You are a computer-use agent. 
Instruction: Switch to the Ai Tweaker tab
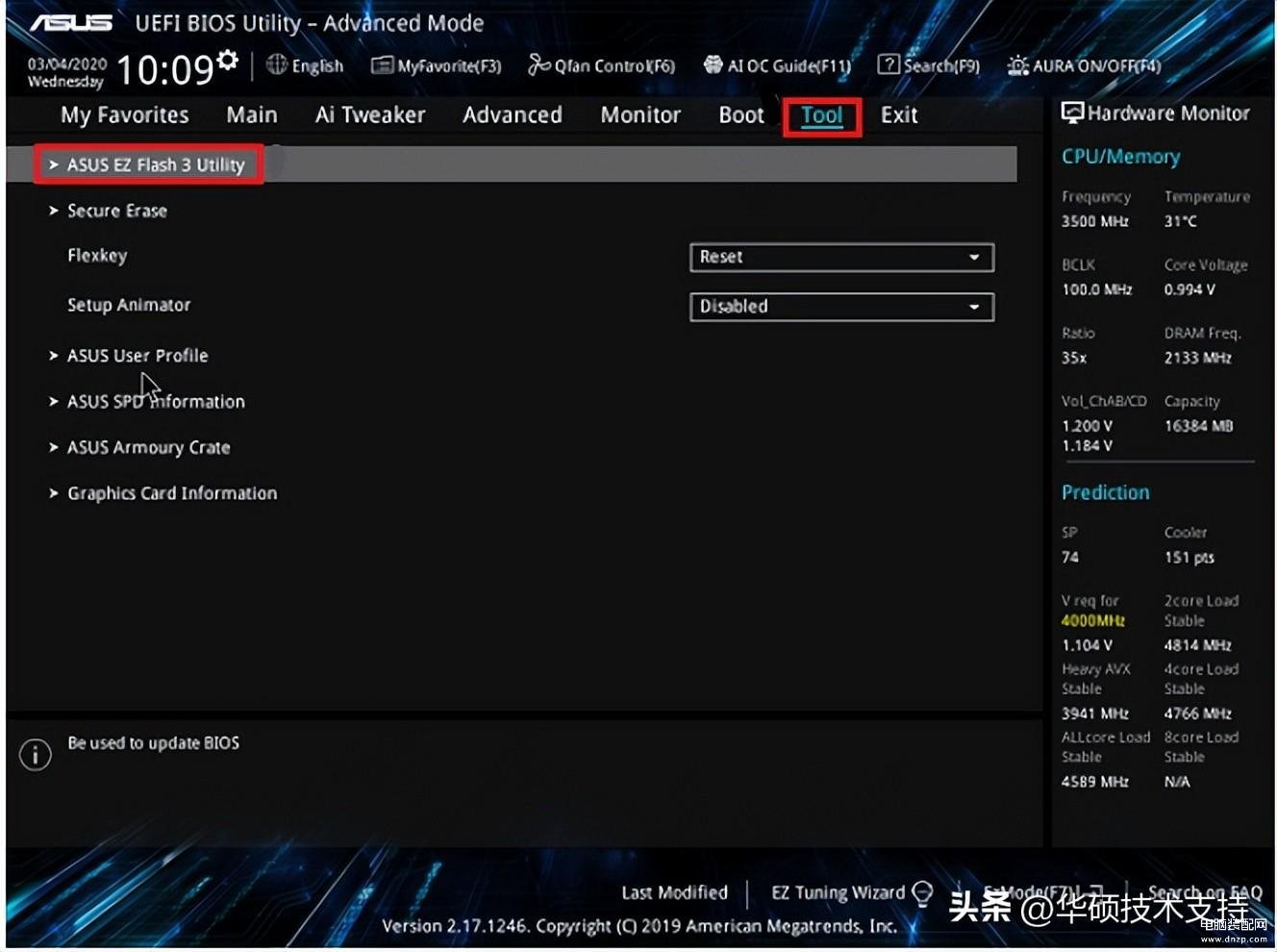click(370, 114)
